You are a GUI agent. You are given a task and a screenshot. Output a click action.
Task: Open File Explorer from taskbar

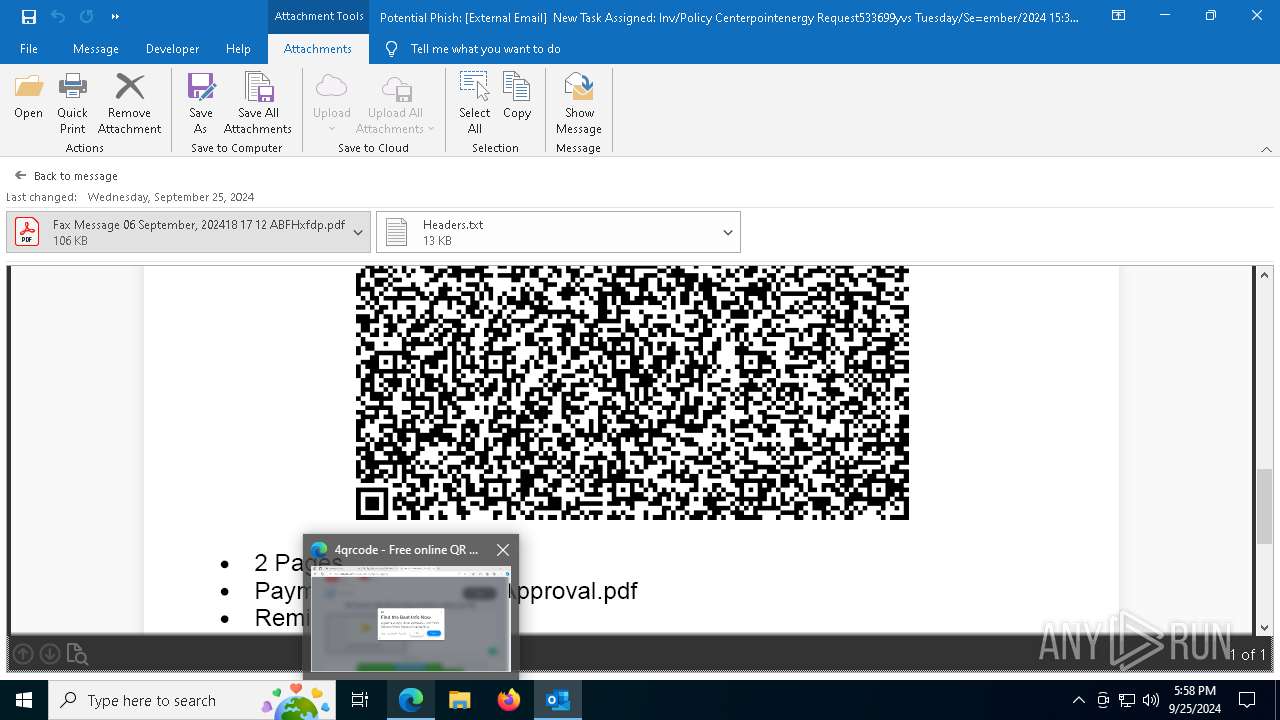click(x=459, y=700)
